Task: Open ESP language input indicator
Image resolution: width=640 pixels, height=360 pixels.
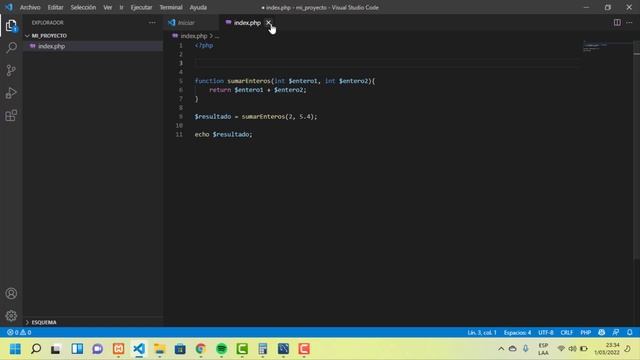Action: 543,349
